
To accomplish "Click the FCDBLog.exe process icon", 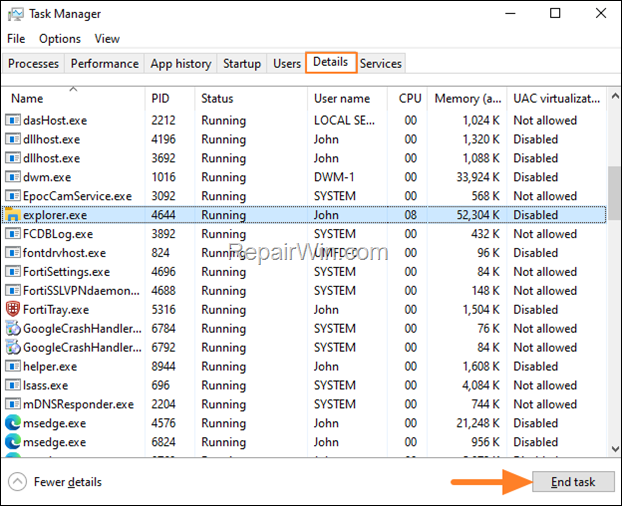I will coord(13,234).
